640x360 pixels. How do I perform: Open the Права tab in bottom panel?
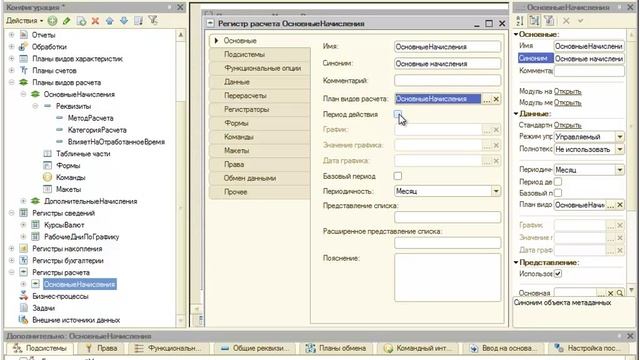(x=101, y=348)
